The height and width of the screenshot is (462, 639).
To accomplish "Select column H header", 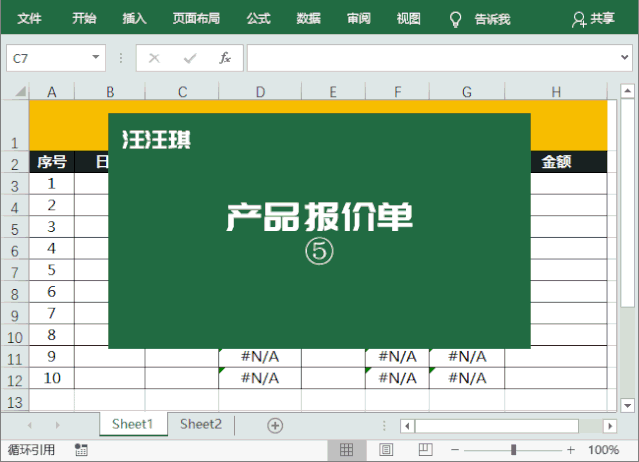I will (x=556, y=92).
